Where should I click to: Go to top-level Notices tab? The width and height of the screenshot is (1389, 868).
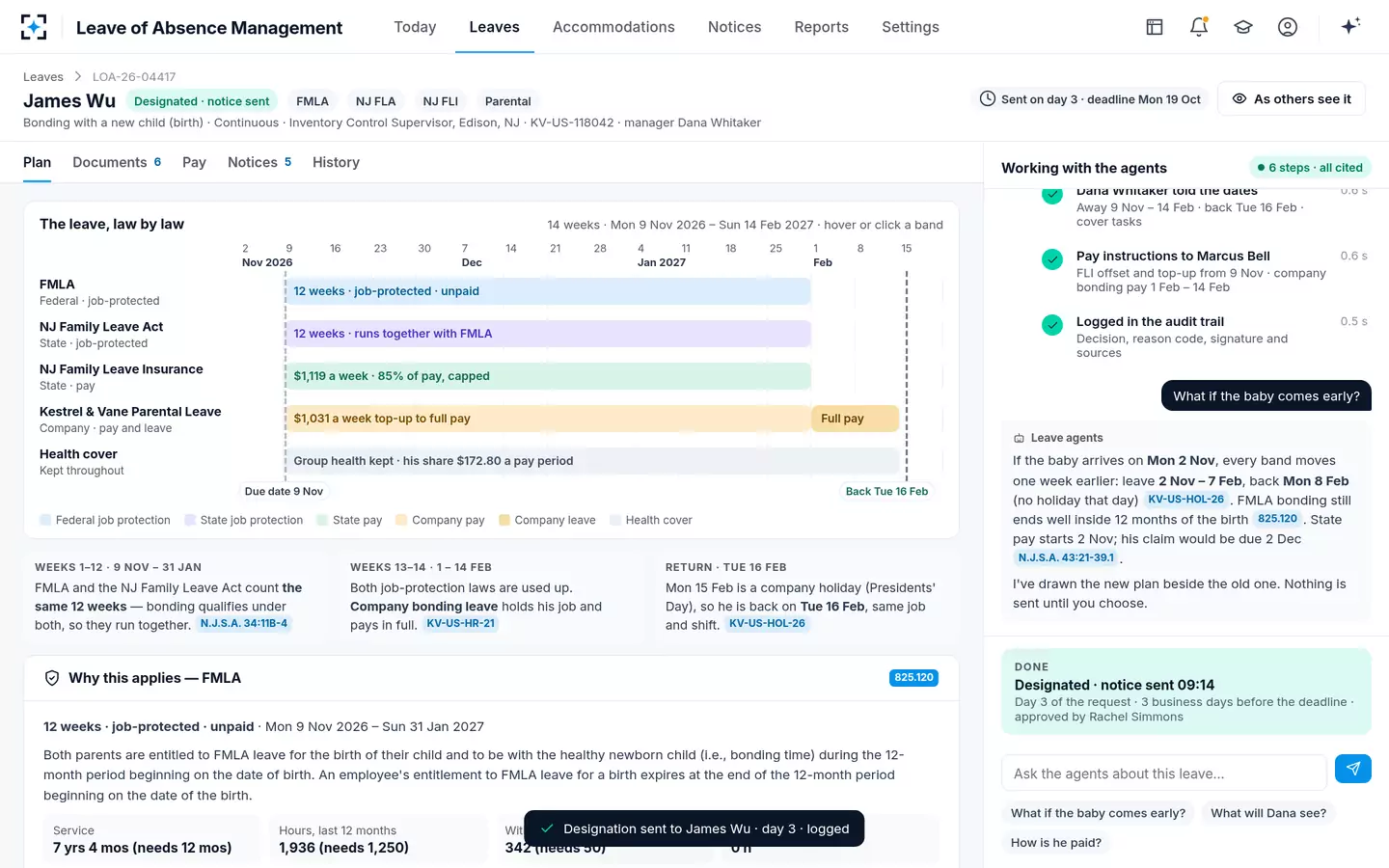point(735,27)
